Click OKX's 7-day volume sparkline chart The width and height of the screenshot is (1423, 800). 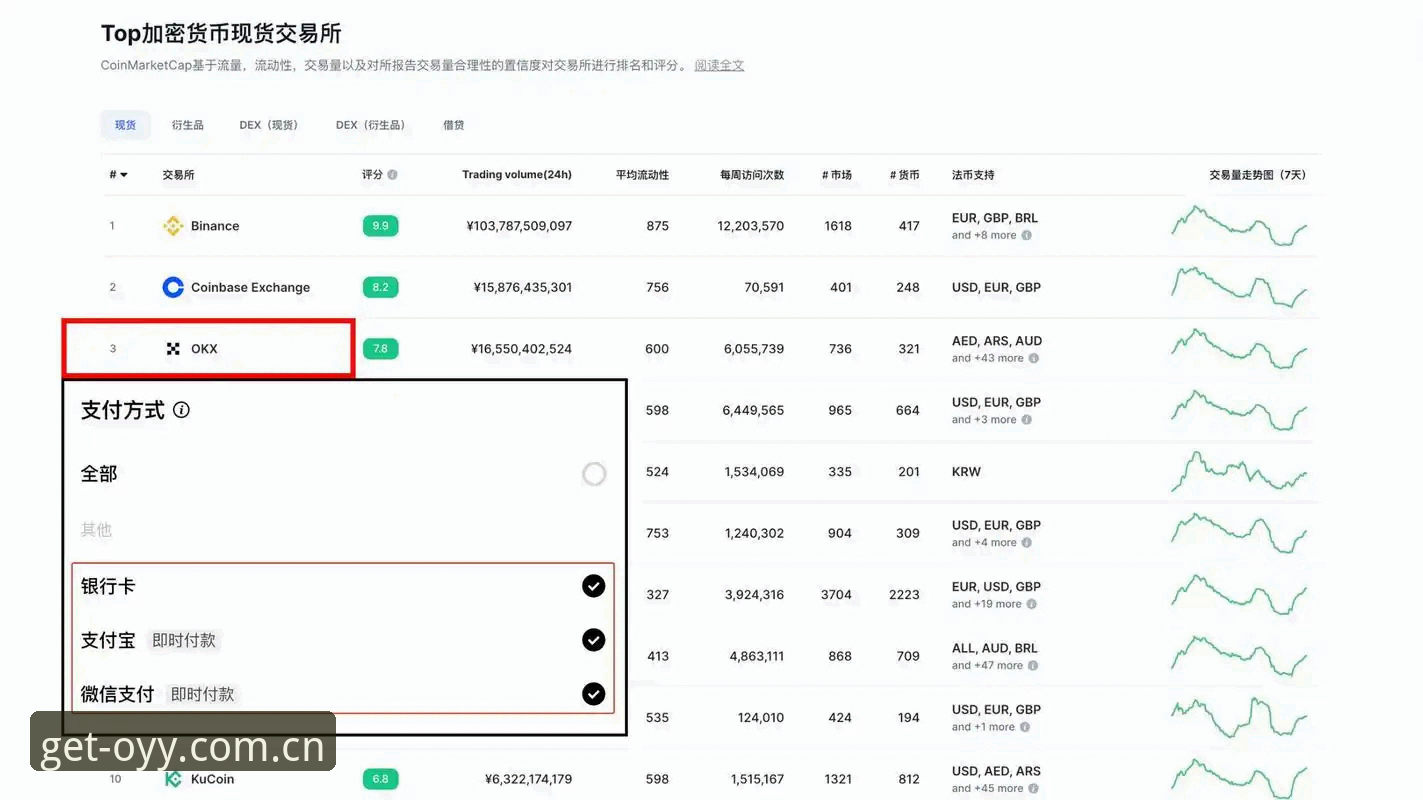pos(1239,349)
